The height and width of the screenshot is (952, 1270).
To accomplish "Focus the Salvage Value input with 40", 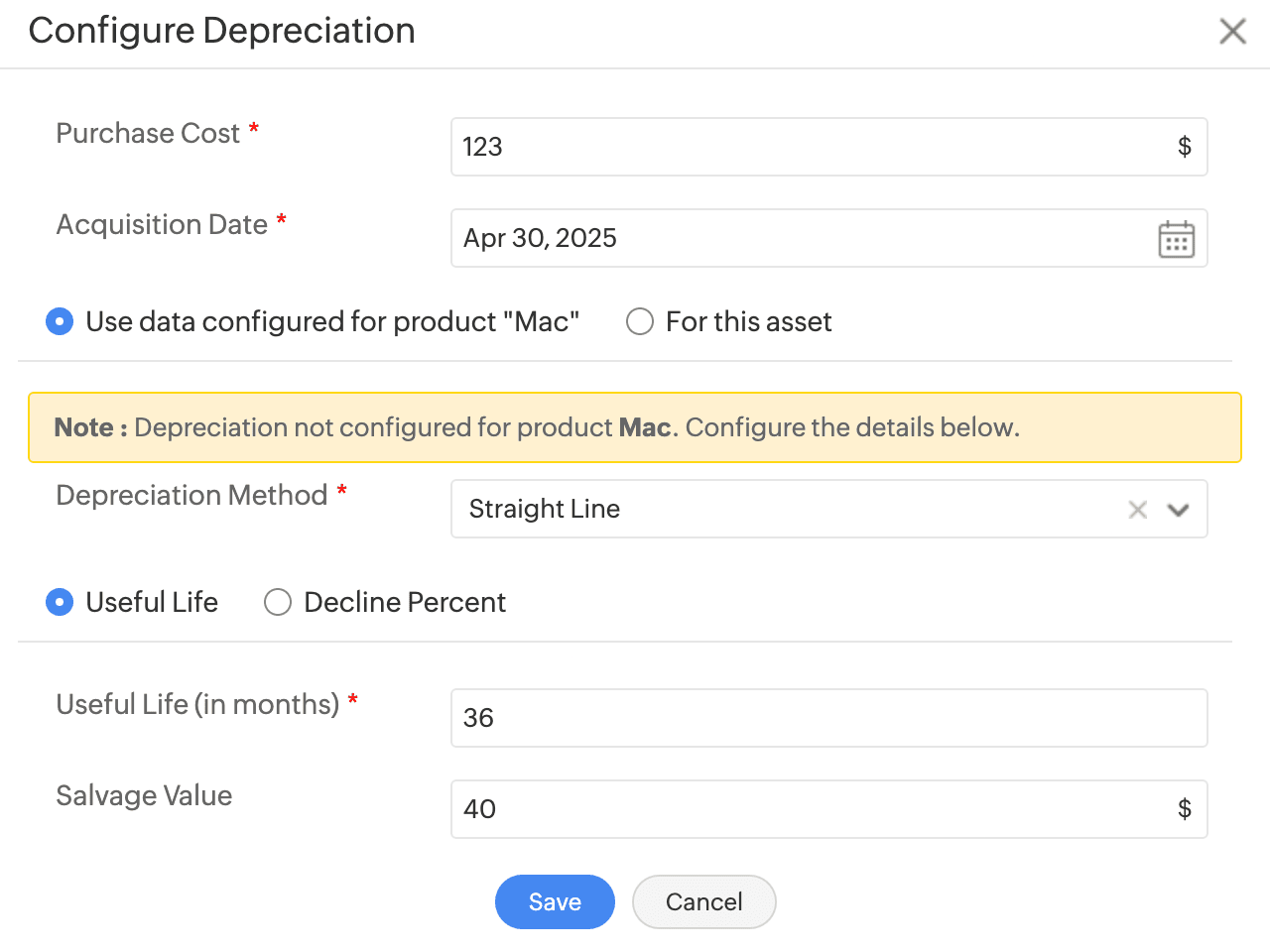I will point(804,809).
